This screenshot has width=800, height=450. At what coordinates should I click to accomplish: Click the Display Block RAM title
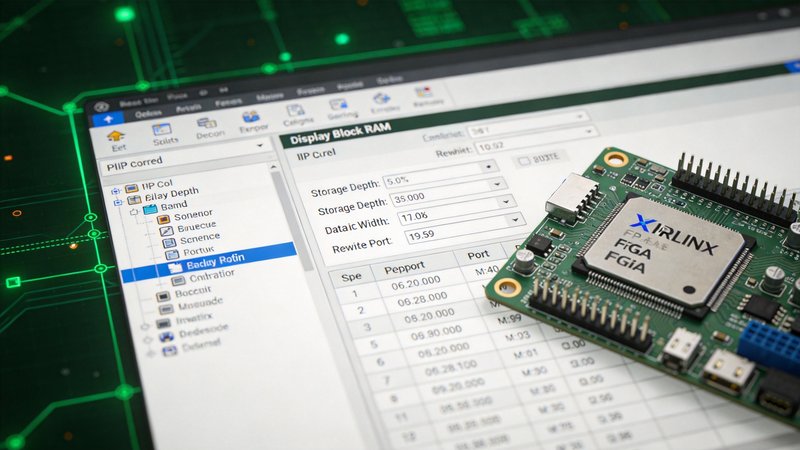pyautogui.click(x=340, y=133)
